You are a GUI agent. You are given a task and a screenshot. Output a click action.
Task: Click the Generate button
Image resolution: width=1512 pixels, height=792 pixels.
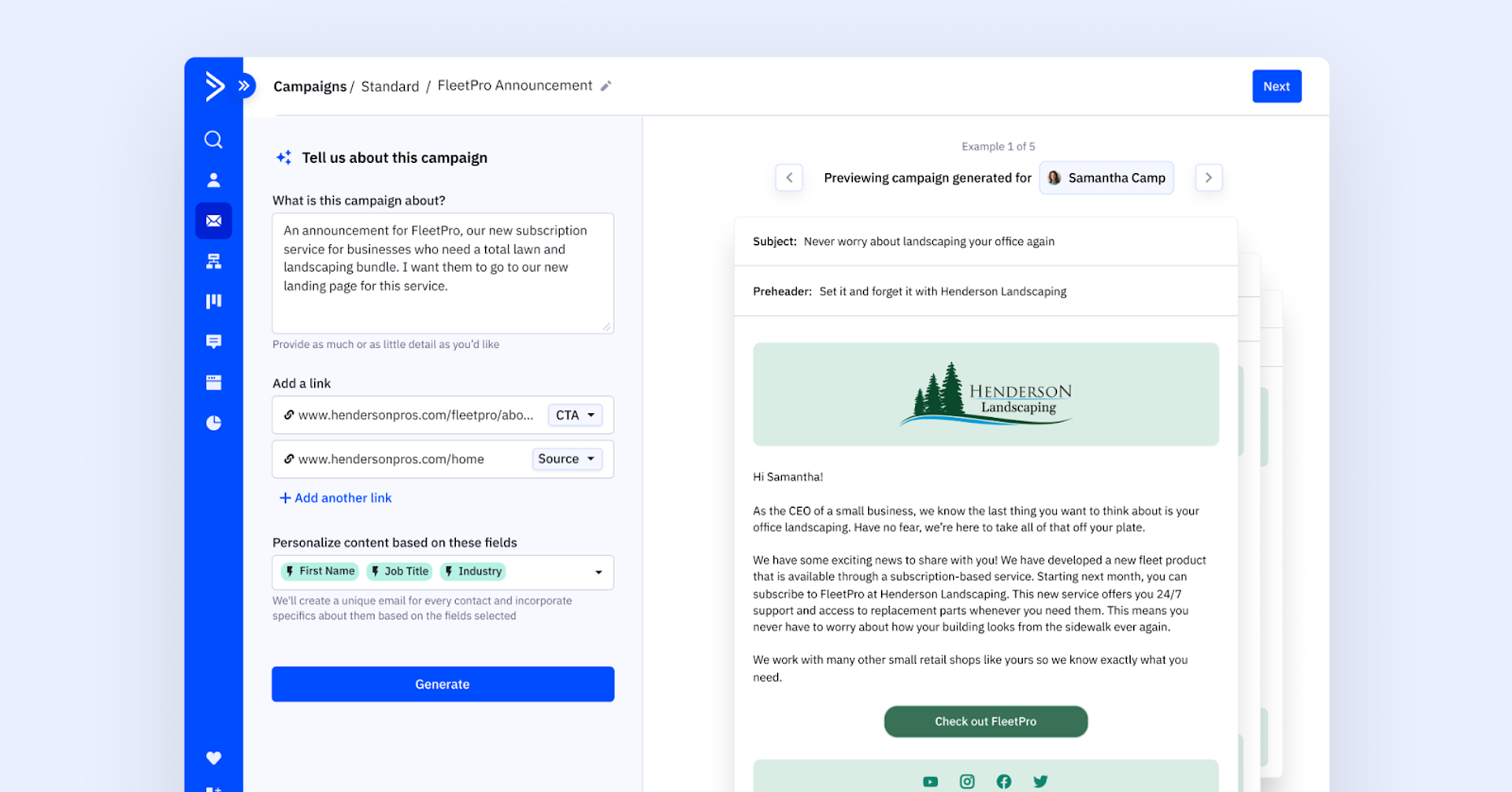pyautogui.click(x=443, y=684)
